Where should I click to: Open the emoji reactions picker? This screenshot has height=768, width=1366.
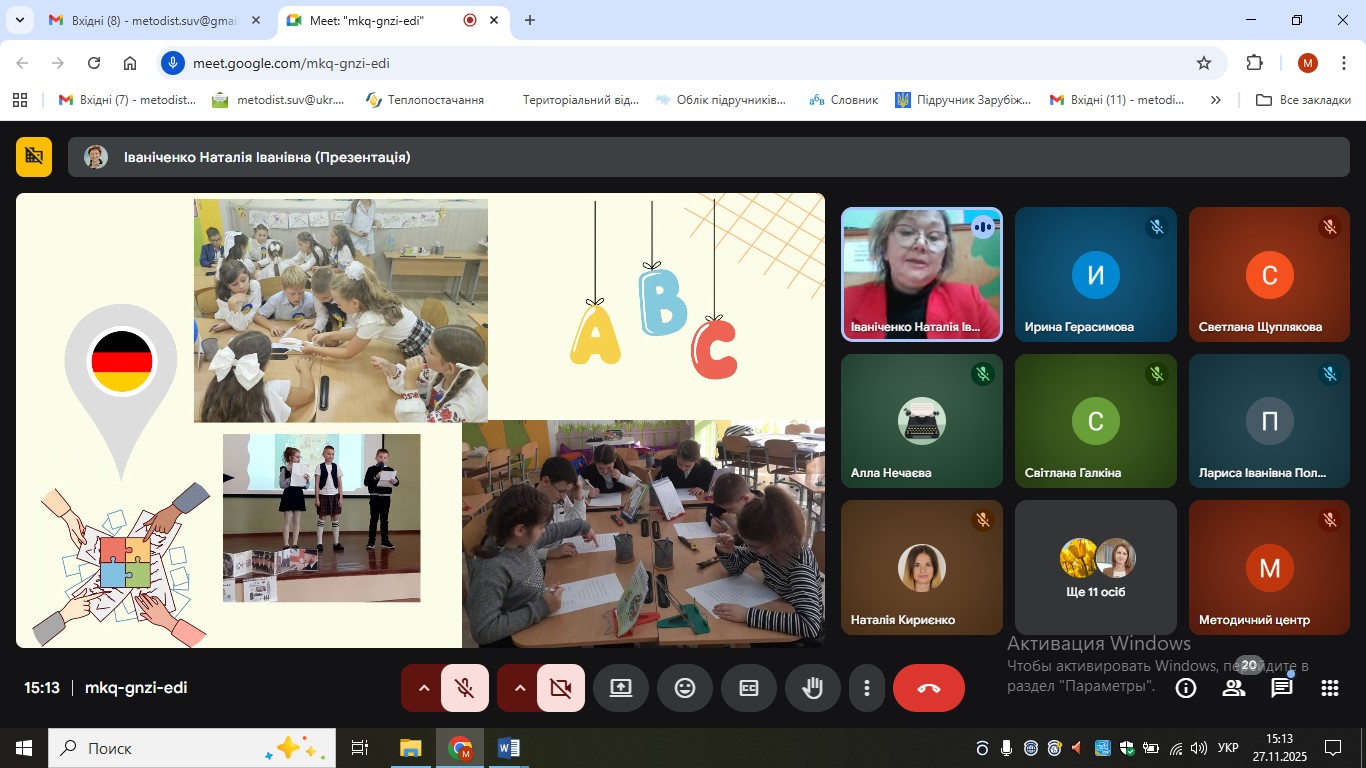pos(684,688)
